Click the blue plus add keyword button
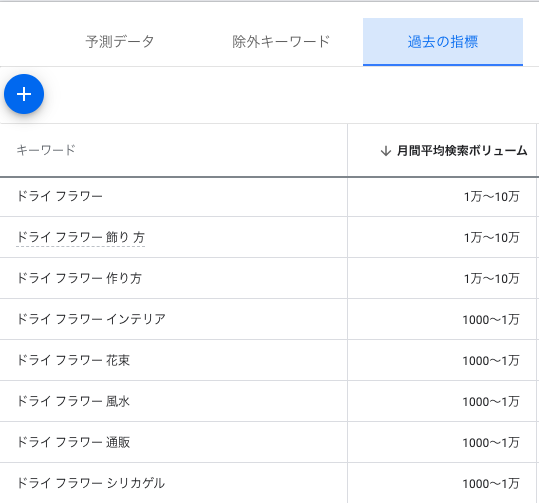 tap(24, 94)
